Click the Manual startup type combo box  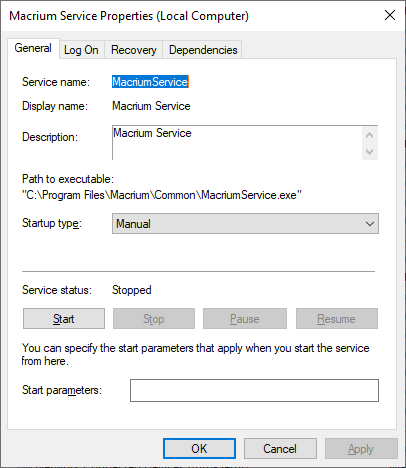[x=245, y=224]
